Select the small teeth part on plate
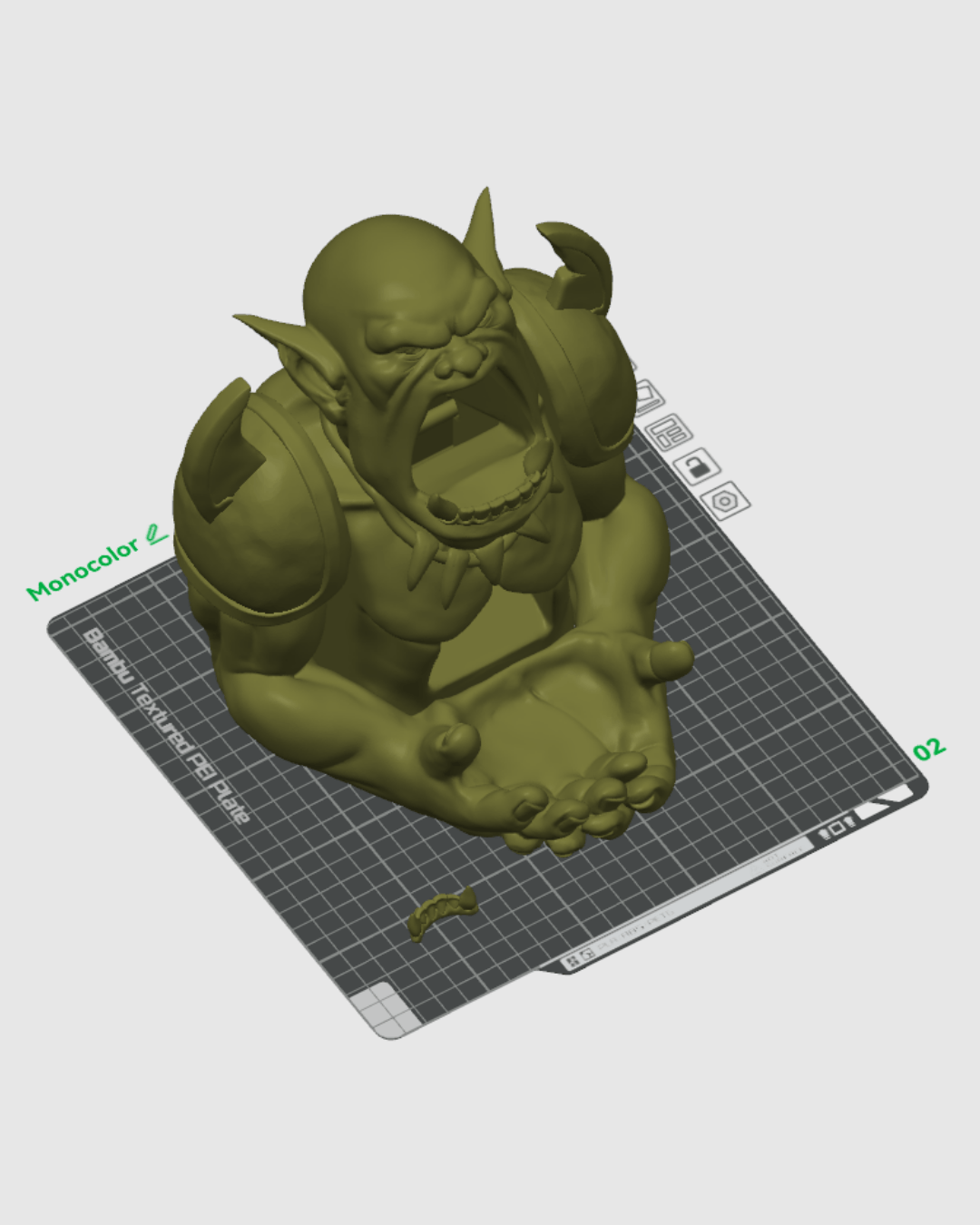Viewport: 980px width, 1225px height. coord(443,913)
